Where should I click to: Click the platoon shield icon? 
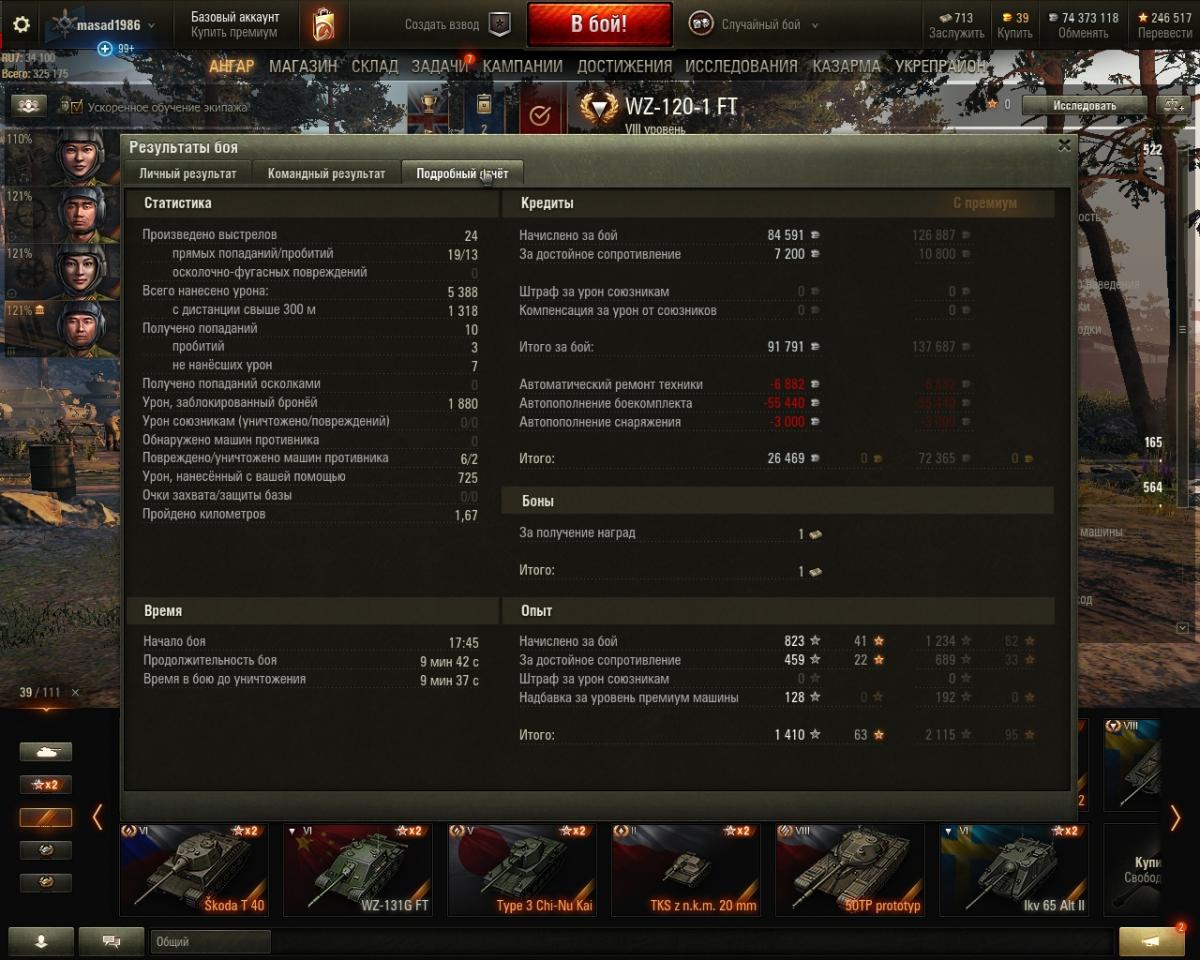coord(499,24)
